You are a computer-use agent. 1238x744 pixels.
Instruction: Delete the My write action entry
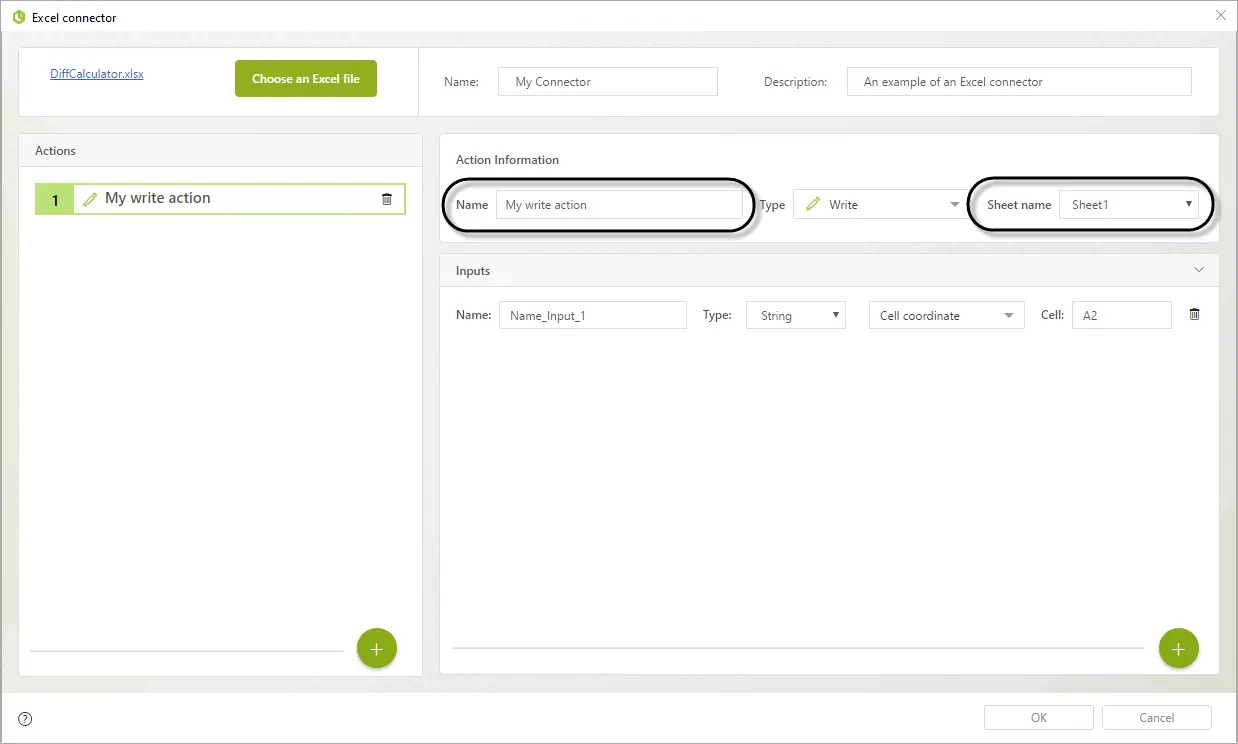[x=387, y=199]
